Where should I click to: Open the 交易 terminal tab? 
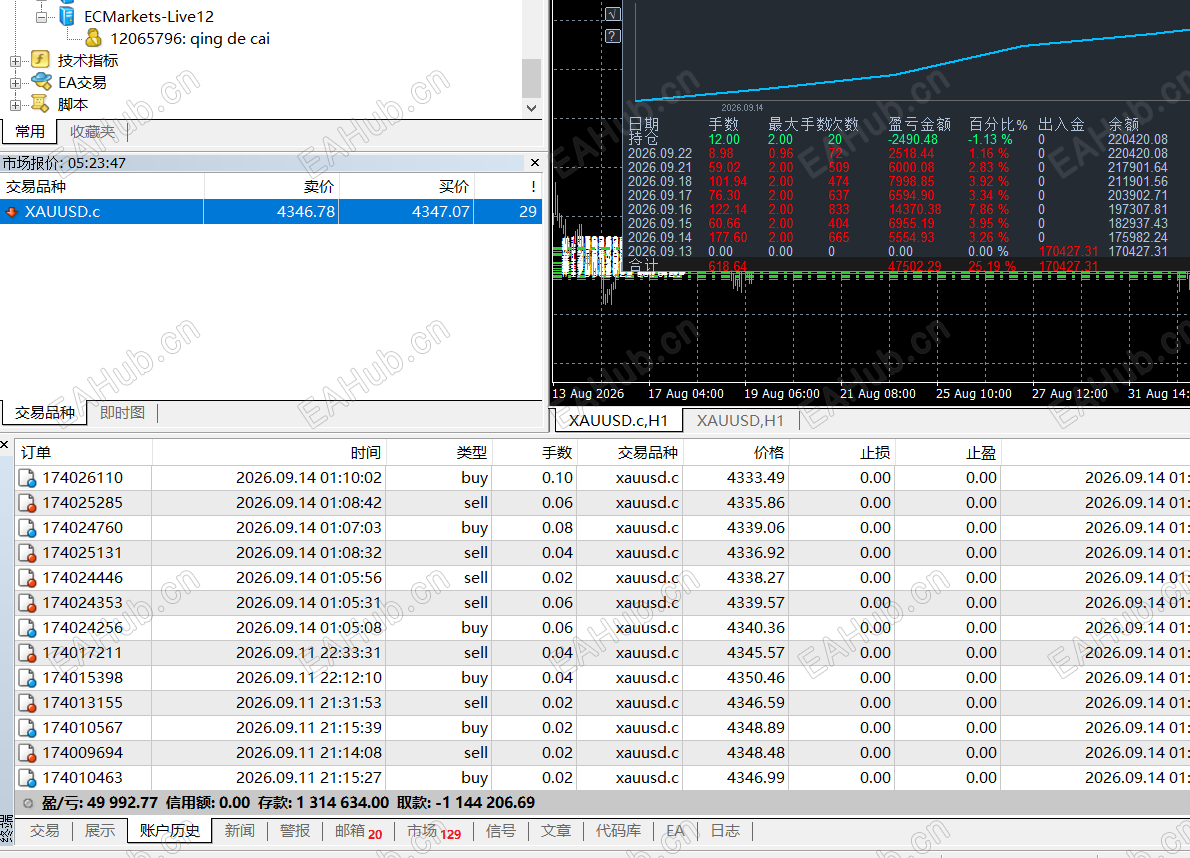45,831
